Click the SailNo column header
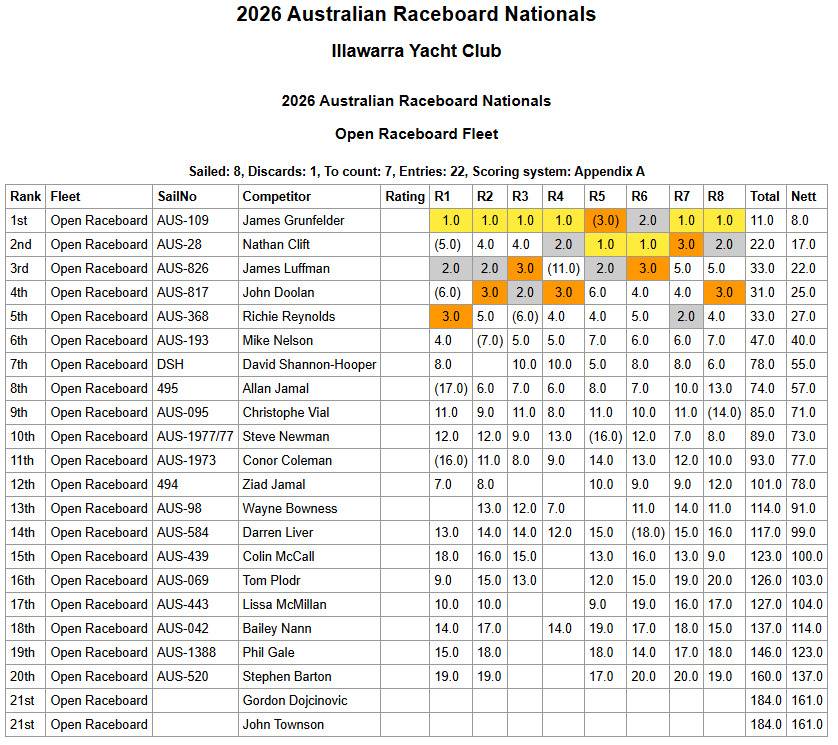This screenshot has width=838, height=745. click(176, 197)
